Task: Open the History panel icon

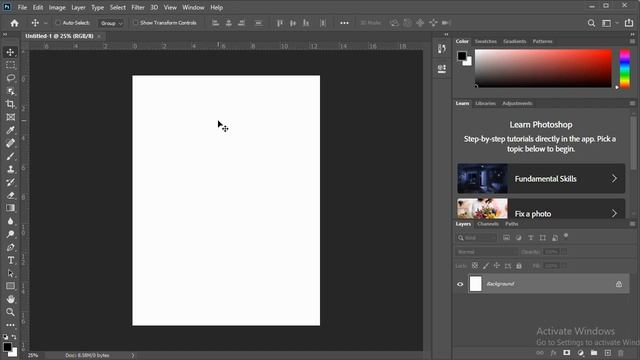Action: coord(442,49)
